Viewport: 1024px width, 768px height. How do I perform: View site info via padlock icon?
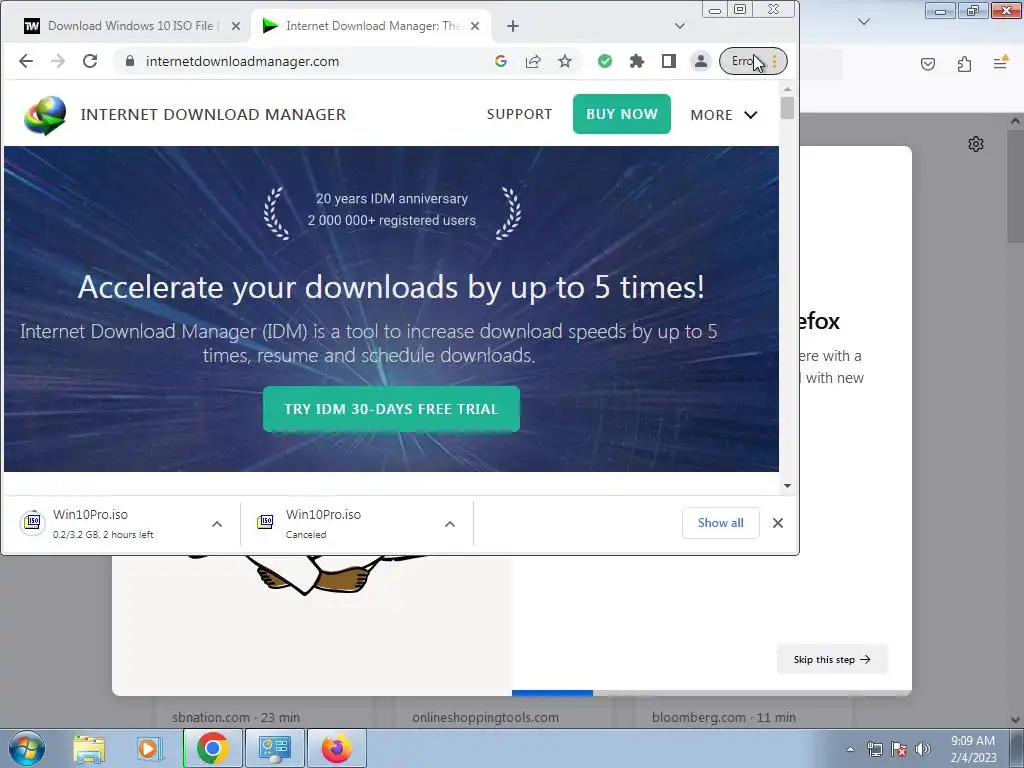130,61
